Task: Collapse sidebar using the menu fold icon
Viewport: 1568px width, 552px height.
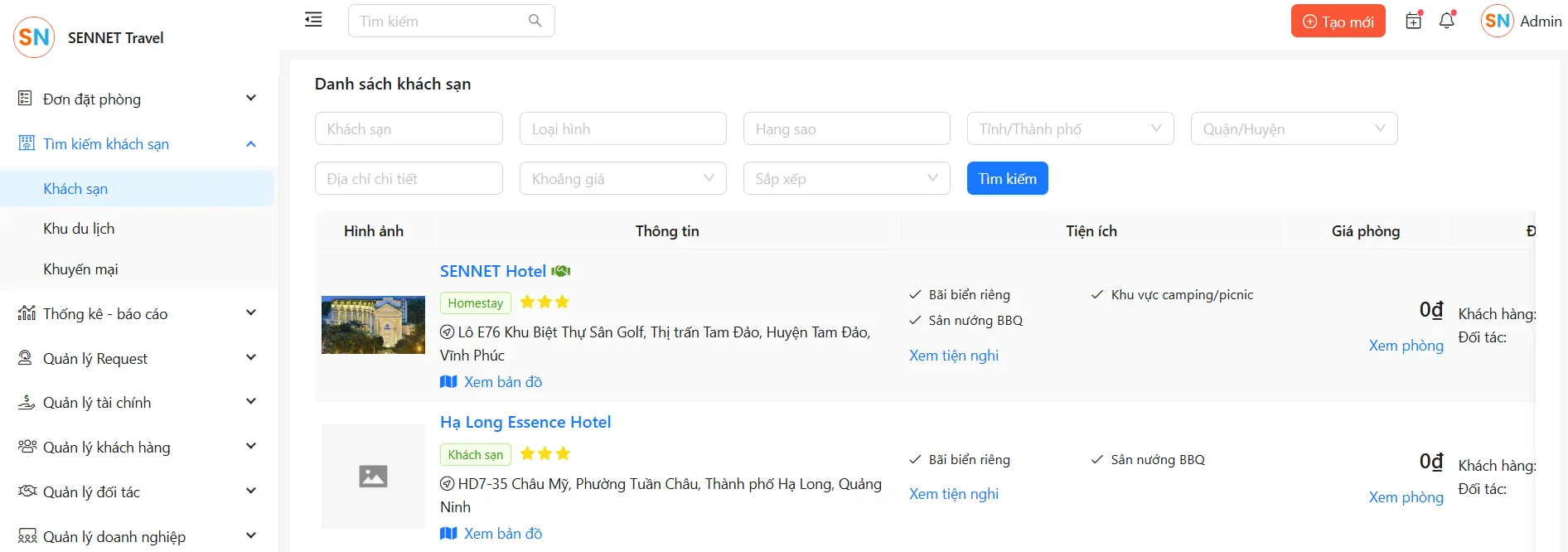Action: pyautogui.click(x=313, y=20)
